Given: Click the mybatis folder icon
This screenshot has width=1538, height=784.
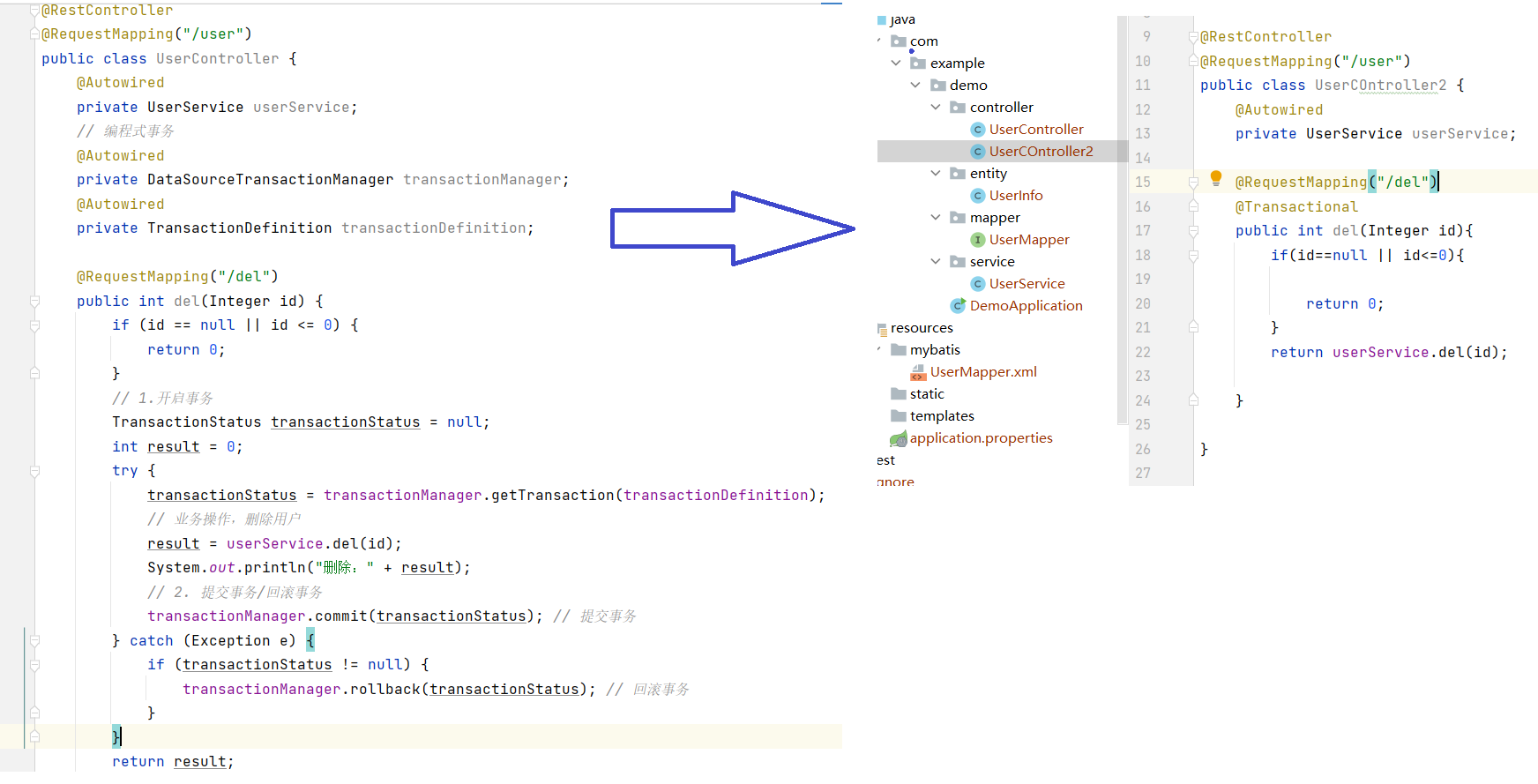Looking at the screenshot, I should [x=899, y=350].
